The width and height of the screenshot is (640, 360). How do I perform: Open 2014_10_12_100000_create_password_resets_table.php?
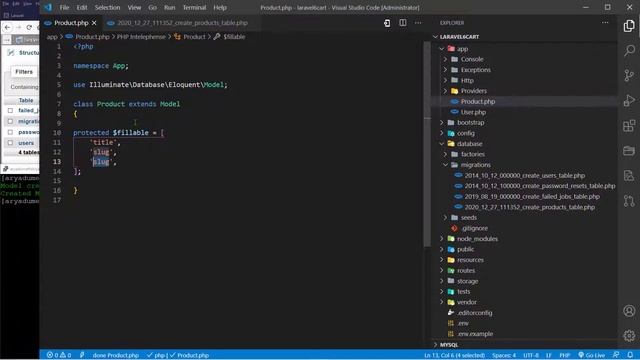click(540, 186)
